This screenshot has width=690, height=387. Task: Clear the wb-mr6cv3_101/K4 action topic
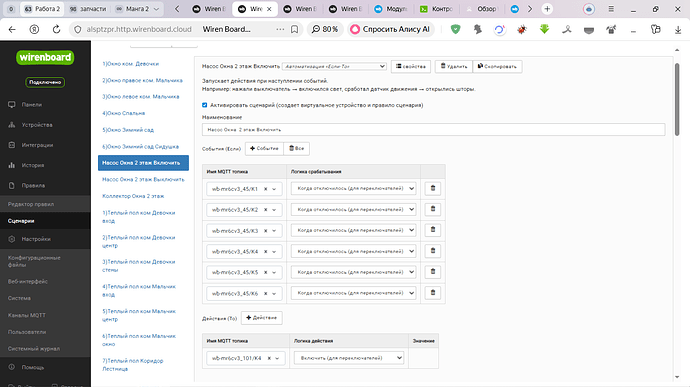coord(269,358)
